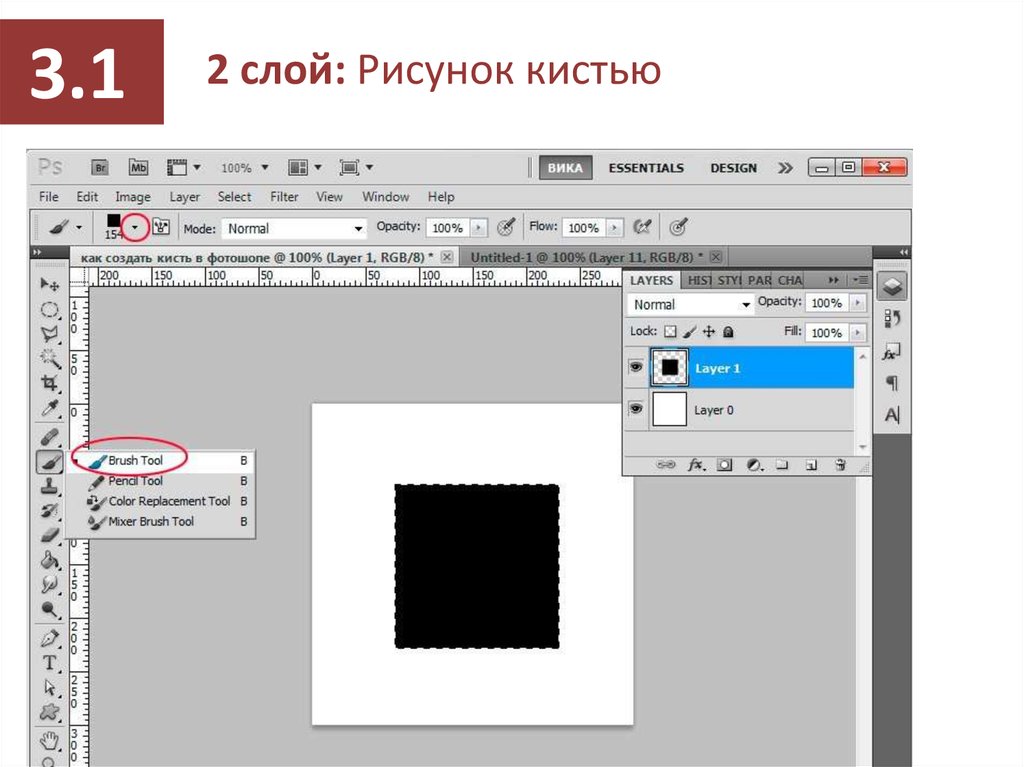1024x767 pixels.
Task: Pick the Eyedropper tool
Action: [x=49, y=409]
